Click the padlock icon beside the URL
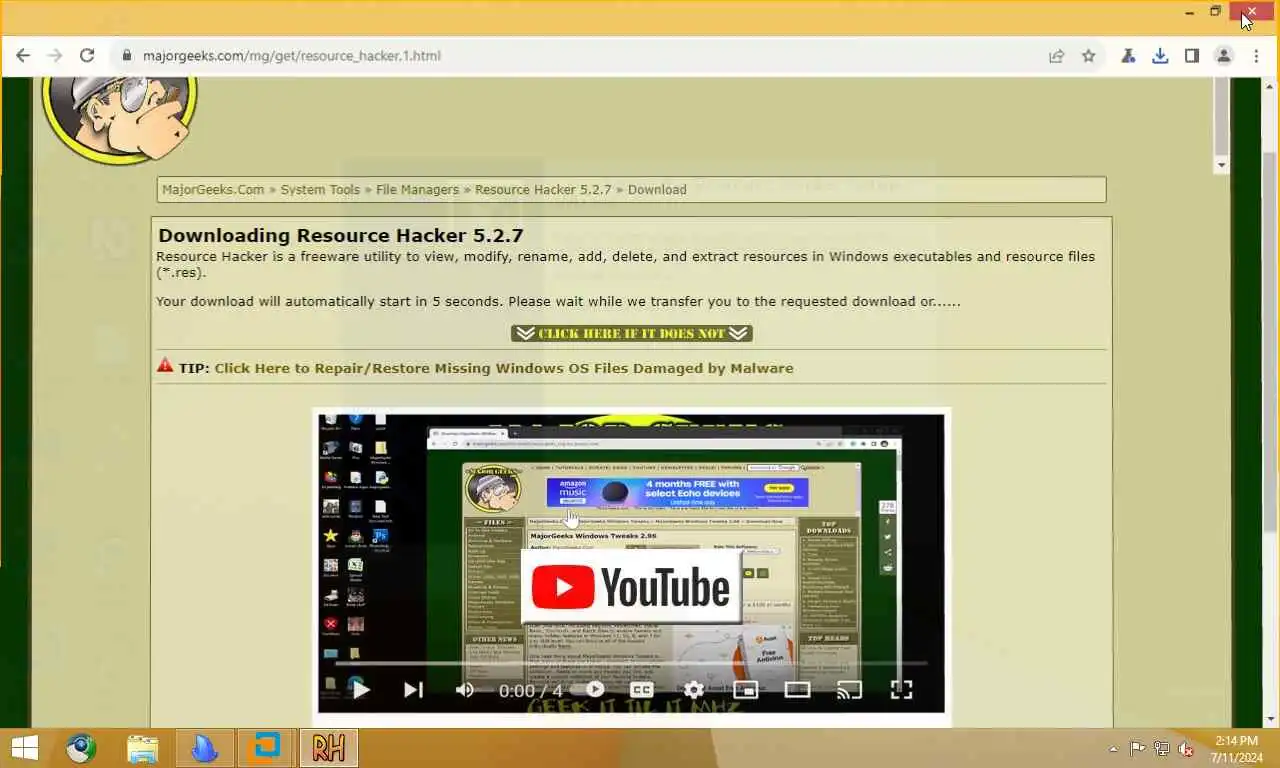The width and height of the screenshot is (1280, 768). click(x=127, y=56)
